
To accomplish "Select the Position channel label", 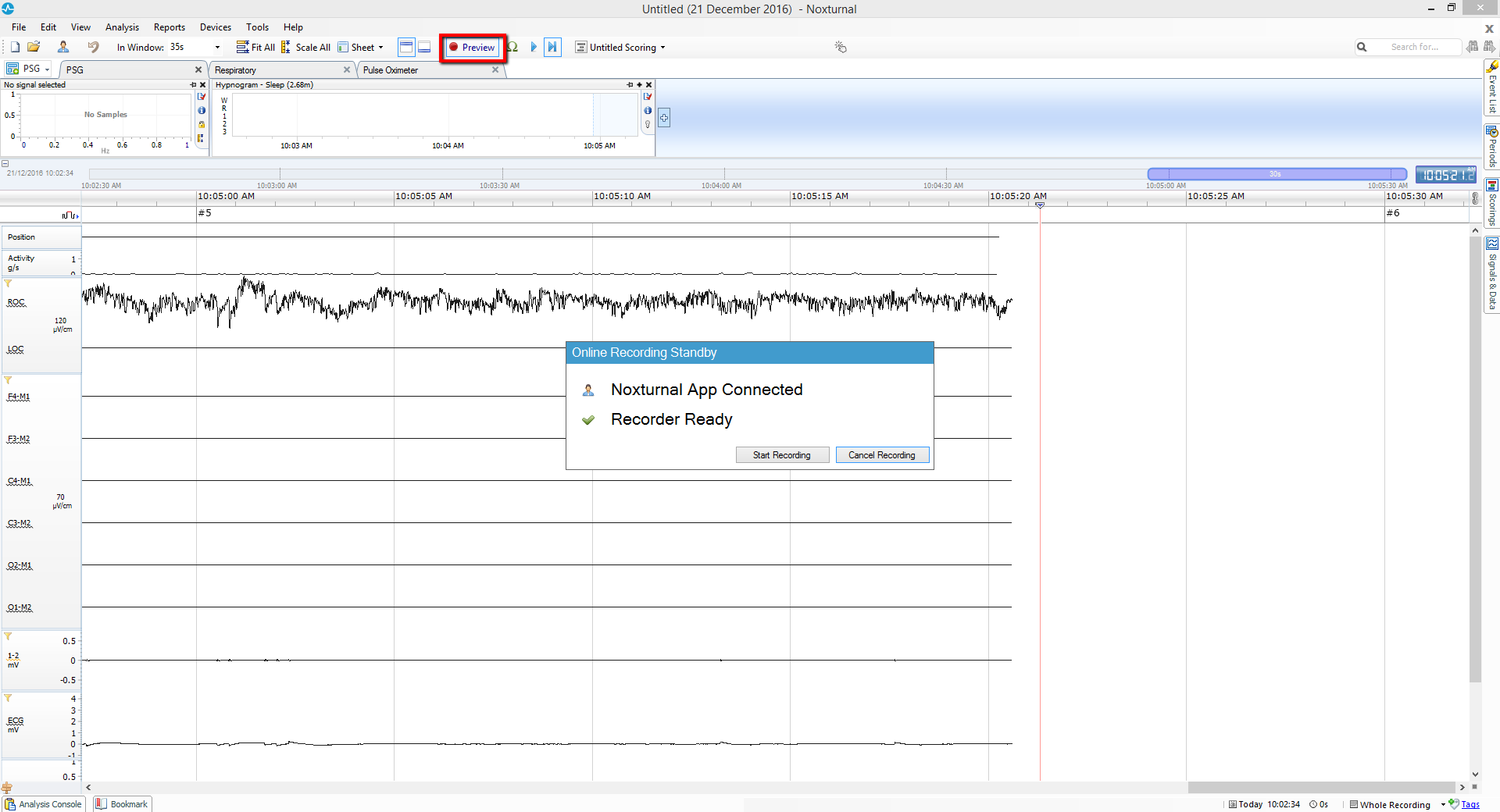I will pyautogui.click(x=21, y=237).
